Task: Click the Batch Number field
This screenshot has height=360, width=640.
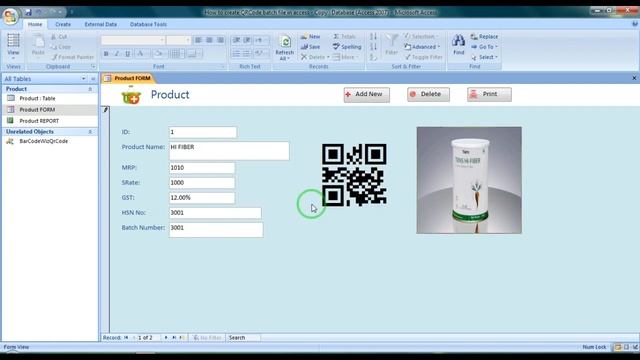Action: [216, 230]
